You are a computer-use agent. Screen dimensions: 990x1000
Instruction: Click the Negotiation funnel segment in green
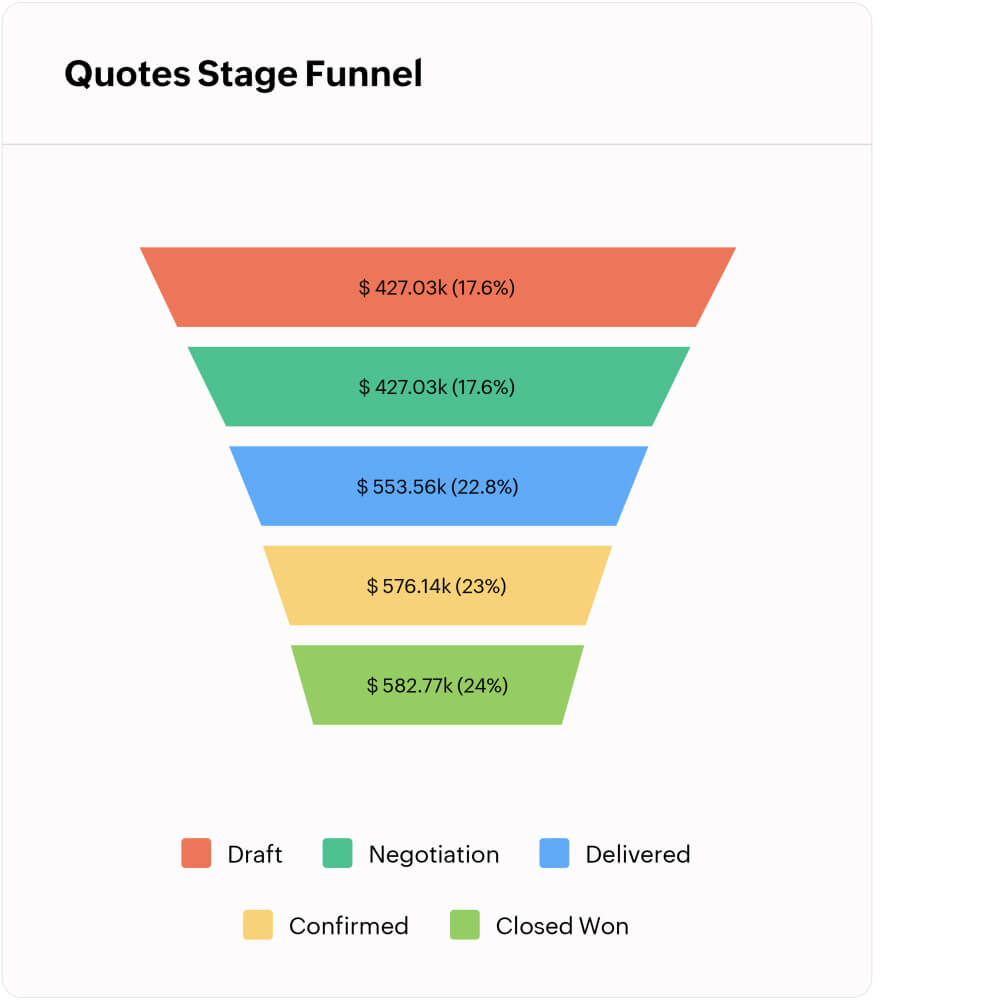click(438, 386)
